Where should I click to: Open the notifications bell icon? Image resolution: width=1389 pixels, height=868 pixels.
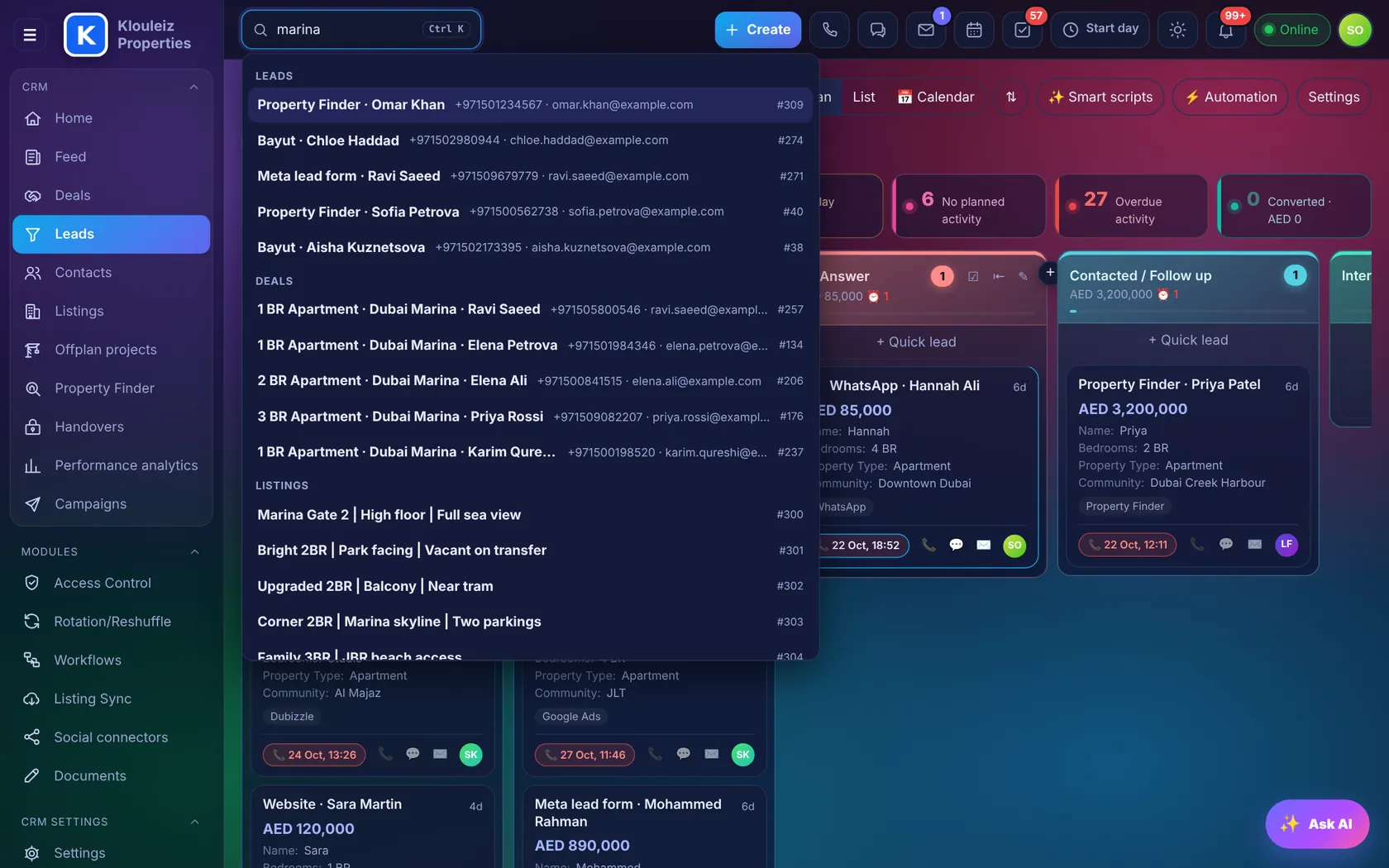[1225, 30]
